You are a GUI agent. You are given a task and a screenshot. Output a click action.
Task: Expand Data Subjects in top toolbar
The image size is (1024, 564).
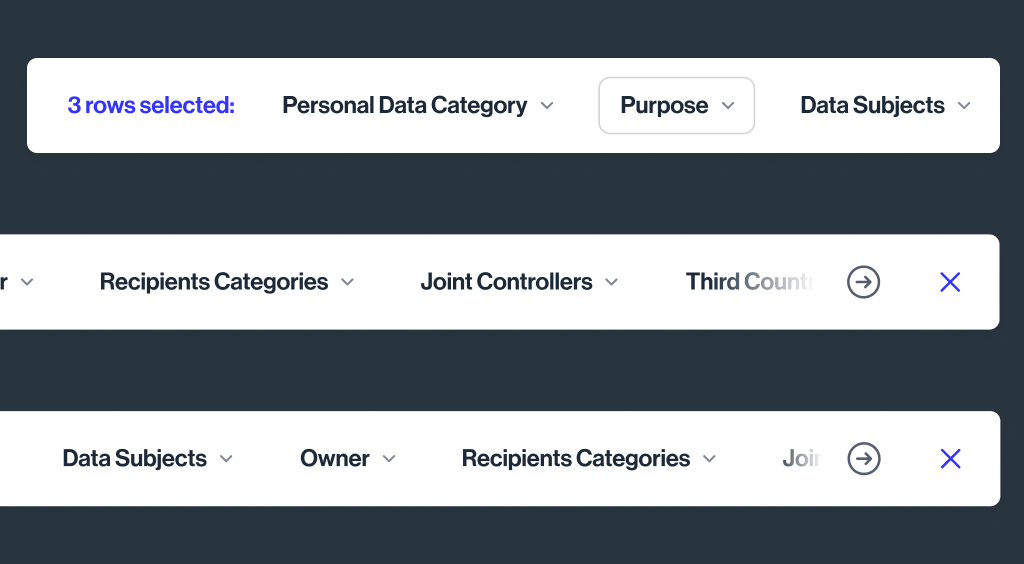point(872,106)
